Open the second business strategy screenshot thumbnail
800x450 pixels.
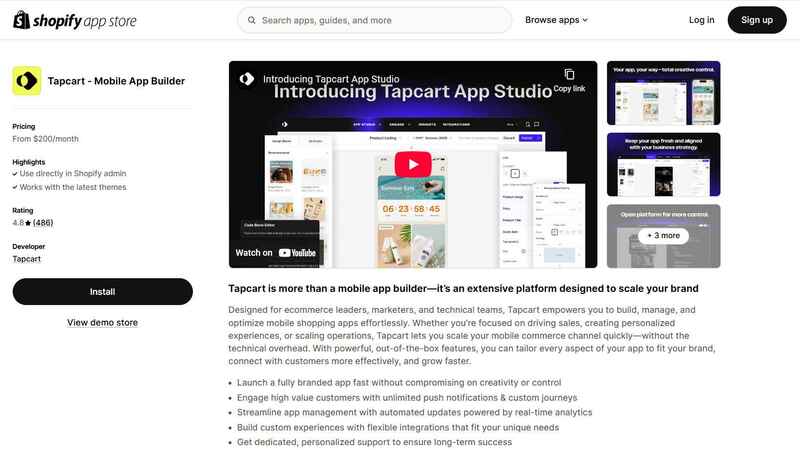663,164
